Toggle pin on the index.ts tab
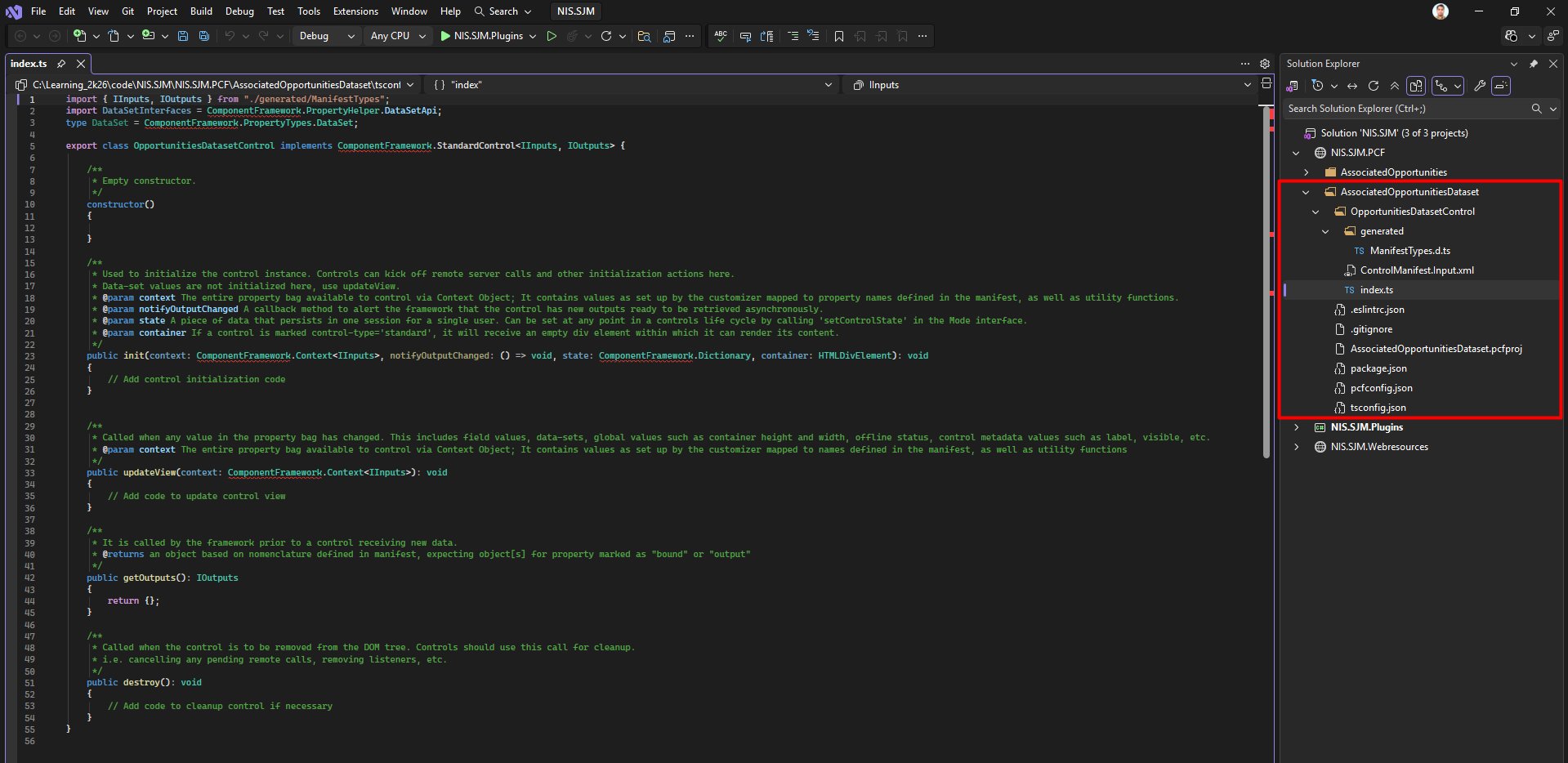This screenshot has height=763, width=1568. pyautogui.click(x=61, y=64)
